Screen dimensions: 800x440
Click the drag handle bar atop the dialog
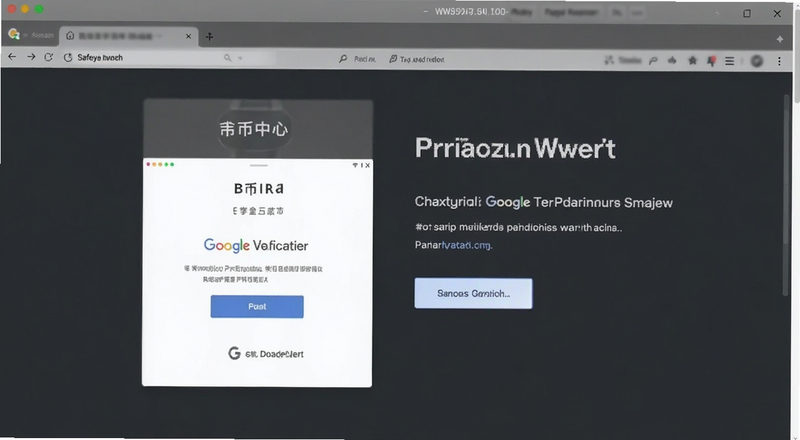[x=259, y=165]
